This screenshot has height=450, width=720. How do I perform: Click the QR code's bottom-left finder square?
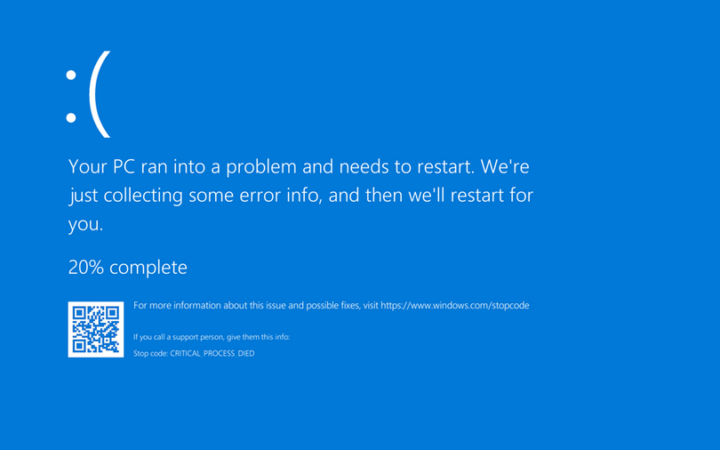78,346
